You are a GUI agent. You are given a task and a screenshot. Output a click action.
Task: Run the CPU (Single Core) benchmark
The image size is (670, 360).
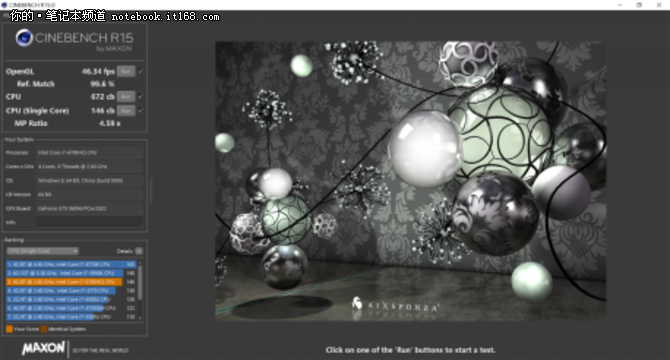(x=126, y=111)
